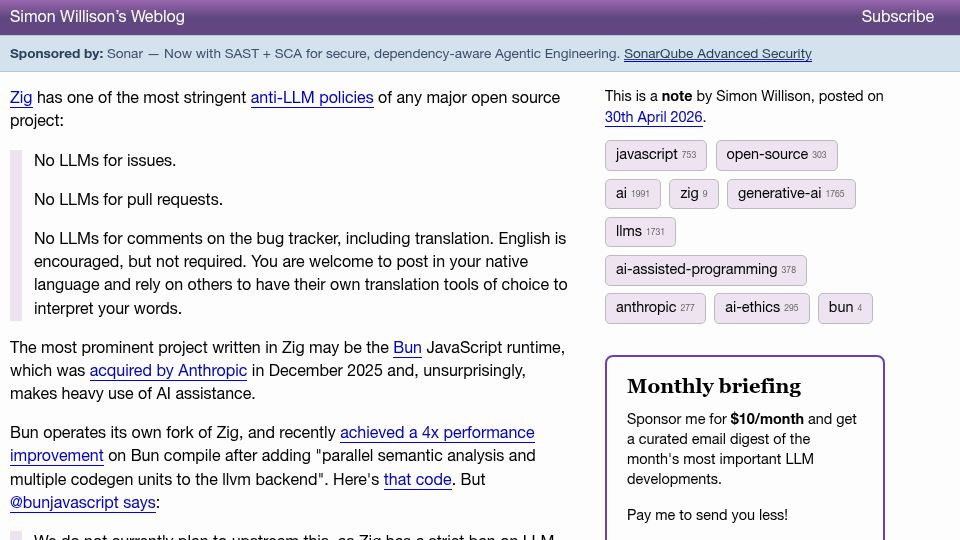This screenshot has height=540, width=960.
Task: Click the '$10/month' bold text
Action: coord(767,419)
